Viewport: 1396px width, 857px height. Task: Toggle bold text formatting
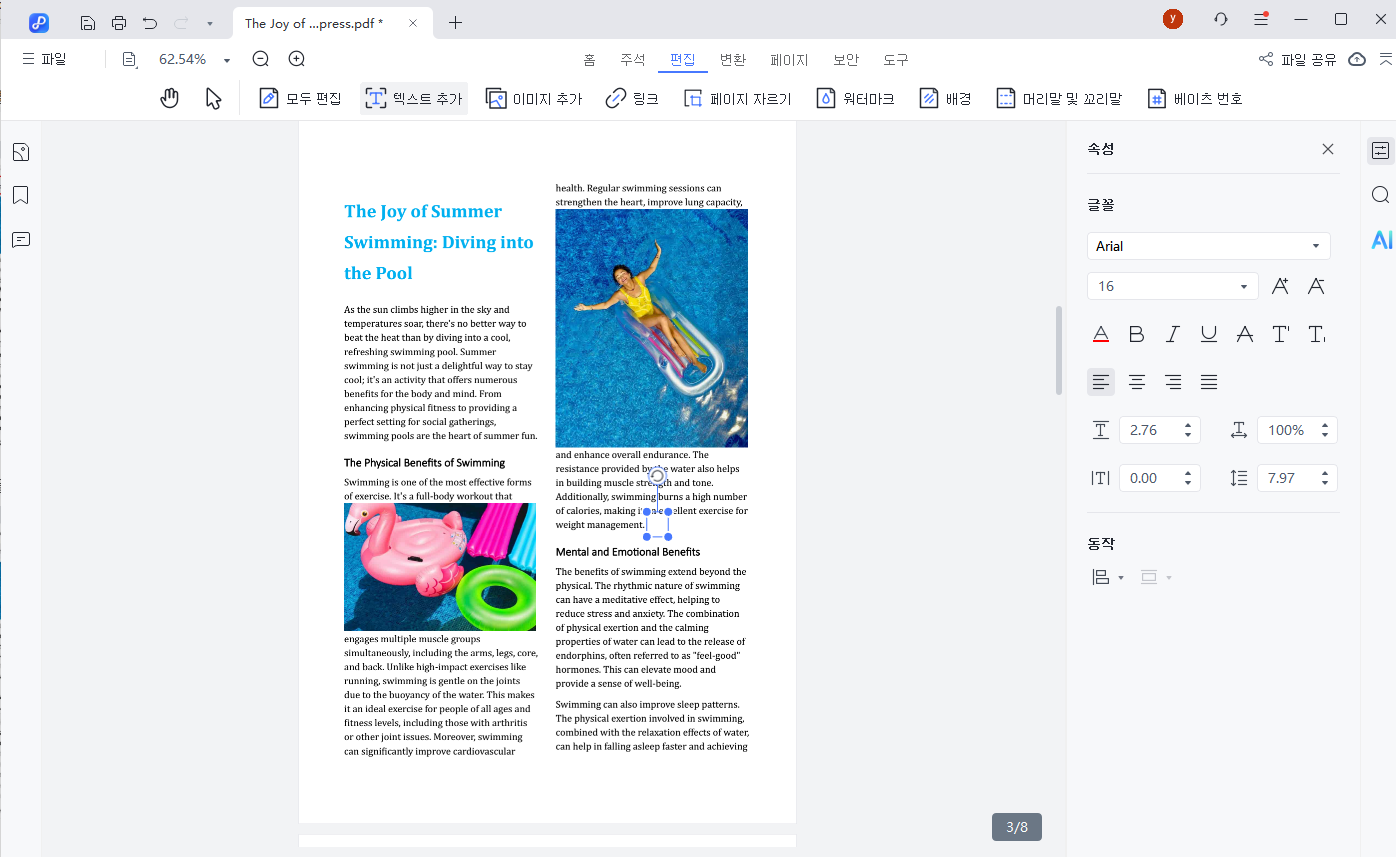(1136, 334)
